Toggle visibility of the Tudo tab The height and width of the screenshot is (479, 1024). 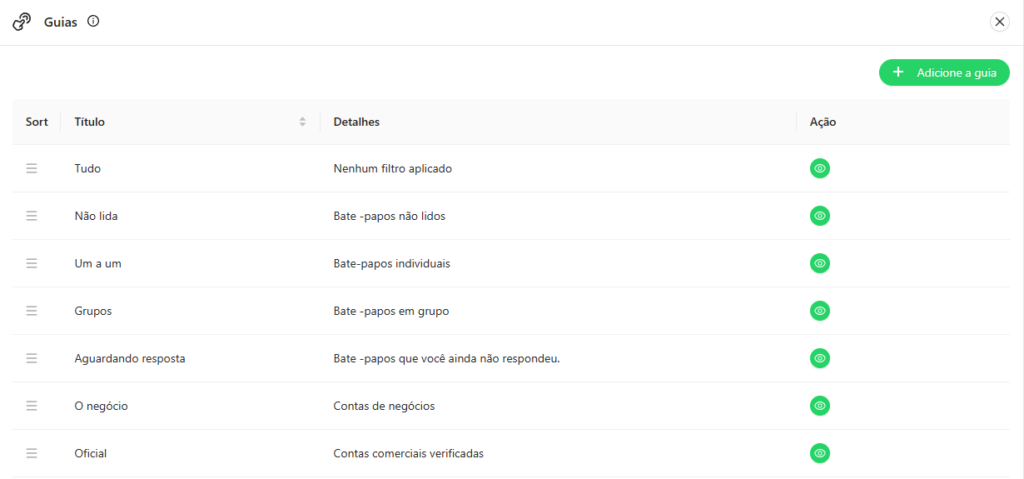click(820, 169)
